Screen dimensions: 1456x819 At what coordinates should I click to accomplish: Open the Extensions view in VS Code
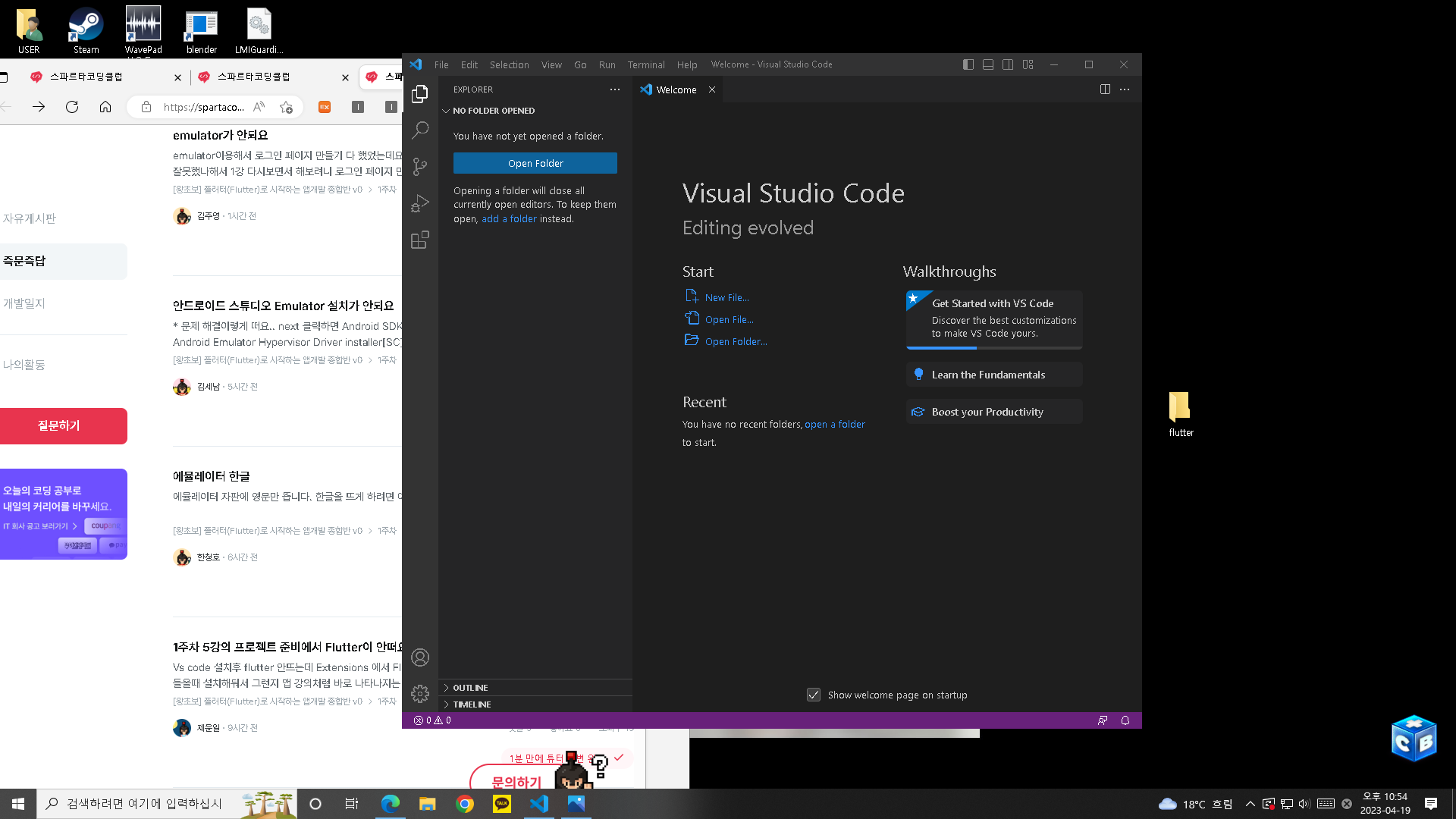coord(419,240)
